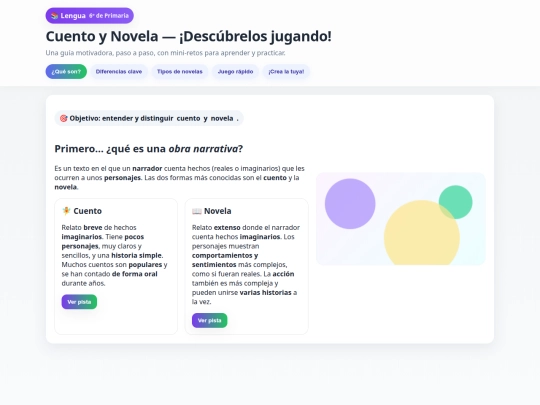Click heading Primero… ¿qué es una obra narrativa?
Screen dimensions: 540x405
[x=149, y=149]
